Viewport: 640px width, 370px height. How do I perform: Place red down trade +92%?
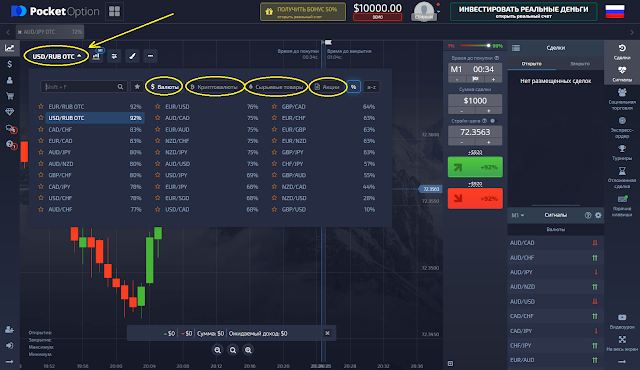(x=475, y=198)
